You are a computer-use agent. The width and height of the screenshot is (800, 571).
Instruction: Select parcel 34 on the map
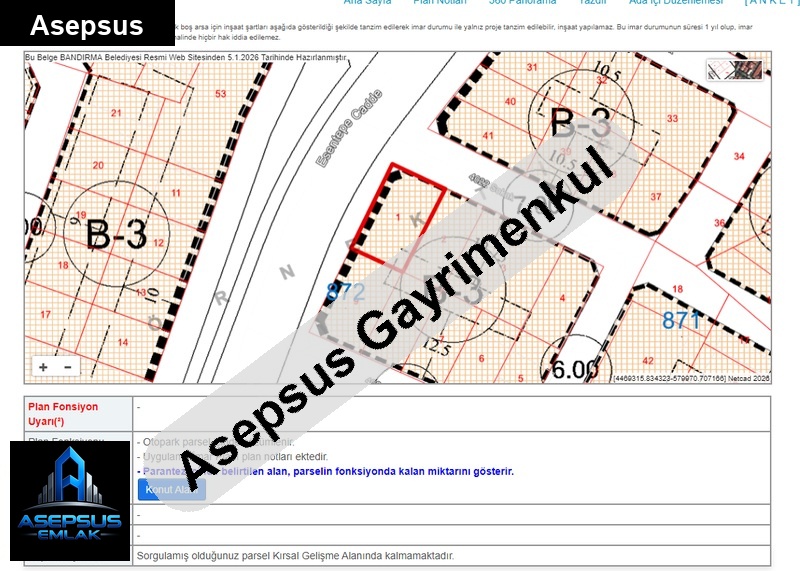point(739,156)
